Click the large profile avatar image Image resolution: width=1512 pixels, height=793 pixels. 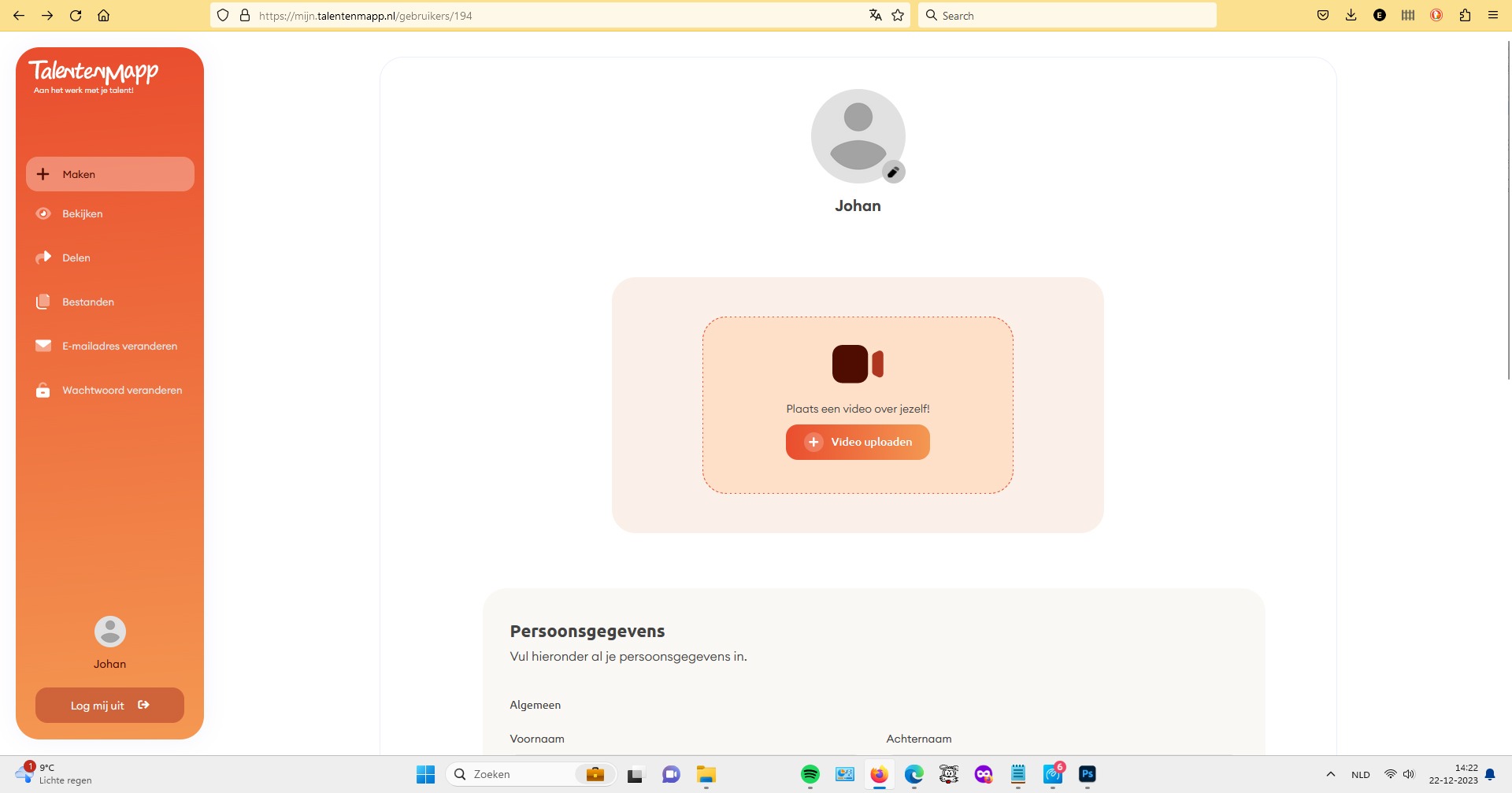pyautogui.click(x=858, y=135)
